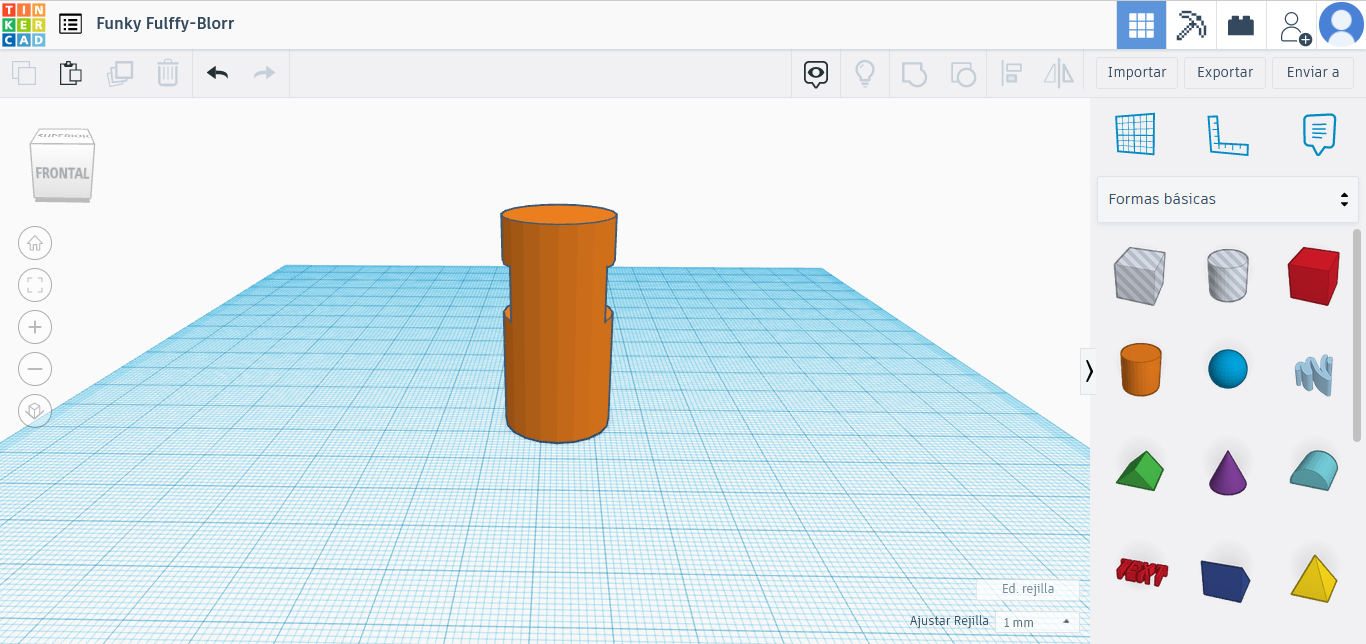Select the orange Cylinder shape
Screen dimensions: 1366x644
(1140, 369)
